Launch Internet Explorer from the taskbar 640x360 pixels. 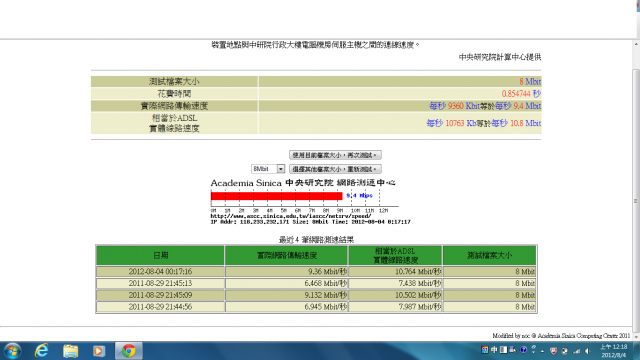pos(41,351)
